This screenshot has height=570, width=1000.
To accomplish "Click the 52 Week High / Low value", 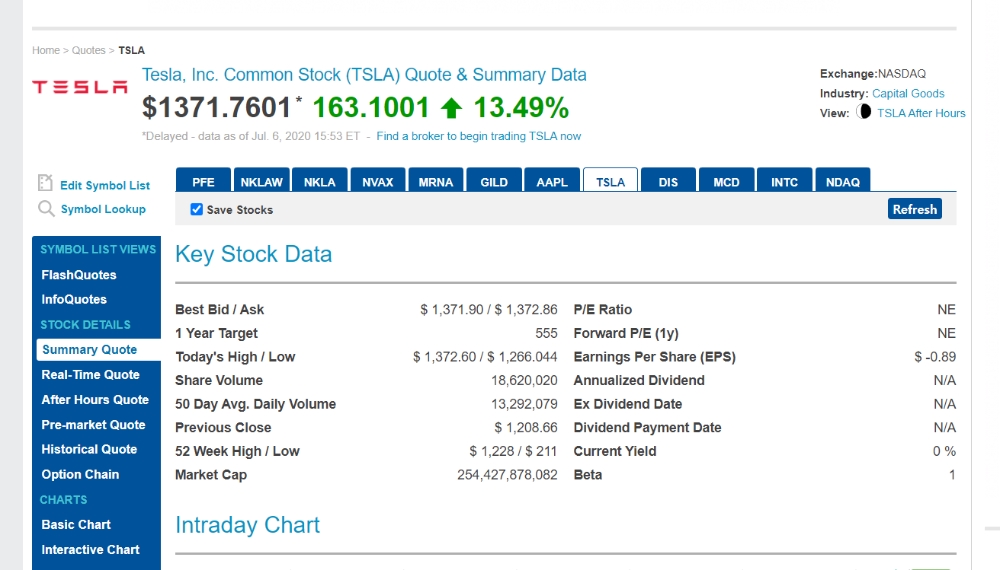I will [513, 451].
